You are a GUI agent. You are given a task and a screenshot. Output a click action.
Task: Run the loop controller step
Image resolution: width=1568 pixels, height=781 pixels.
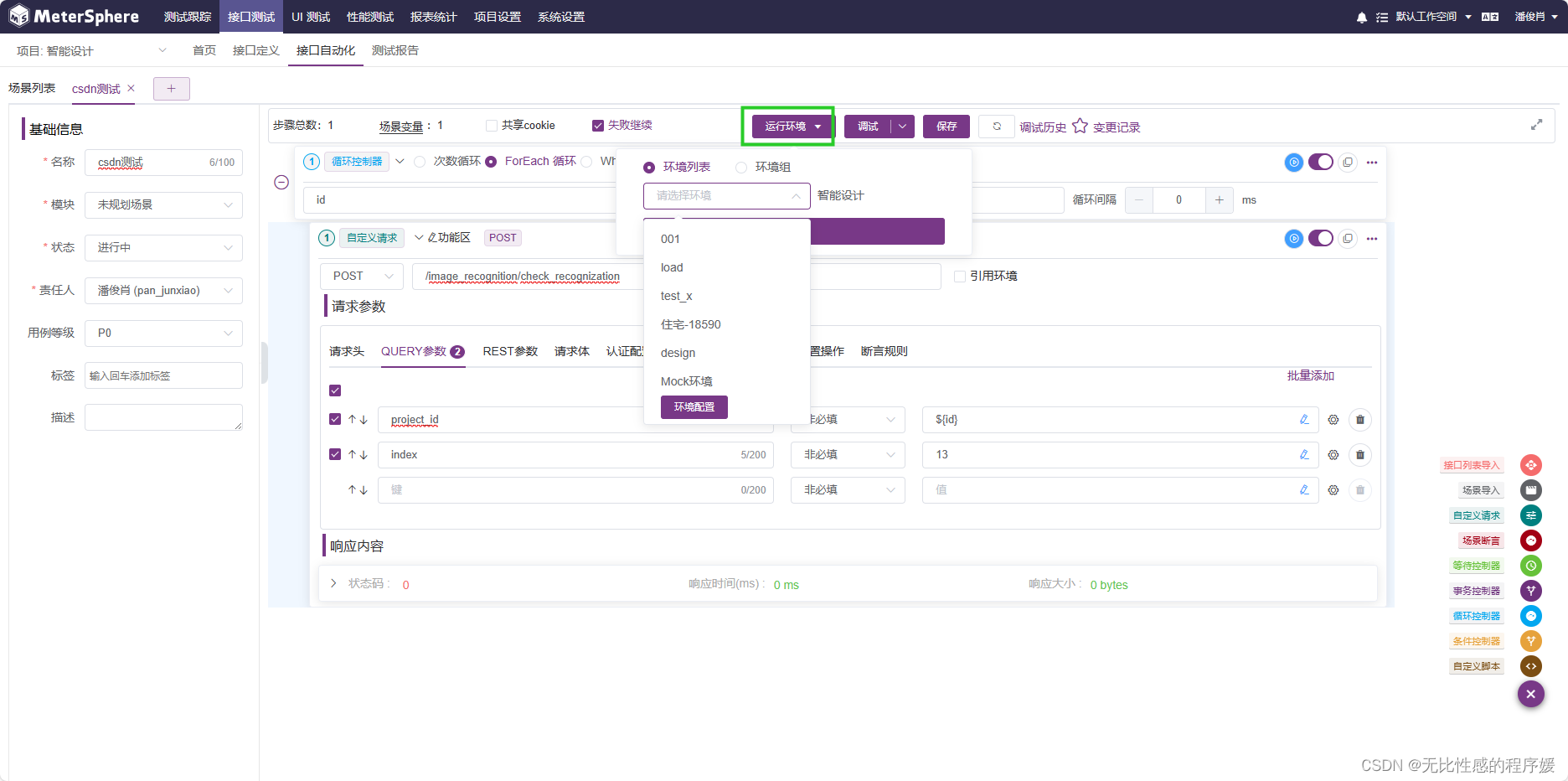pyautogui.click(x=1294, y=163)
